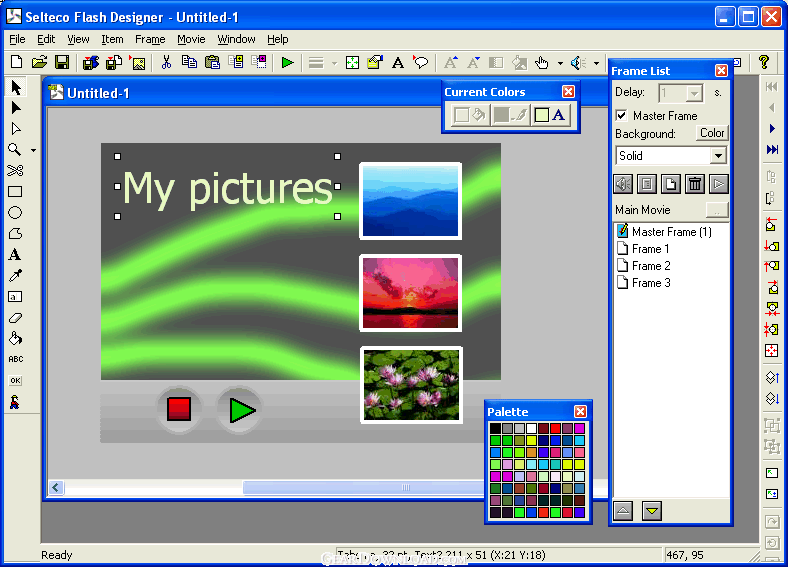Click the speech balloon toolbar icon
The width and height of the screenshot is (788, 567).
[421, 62]
